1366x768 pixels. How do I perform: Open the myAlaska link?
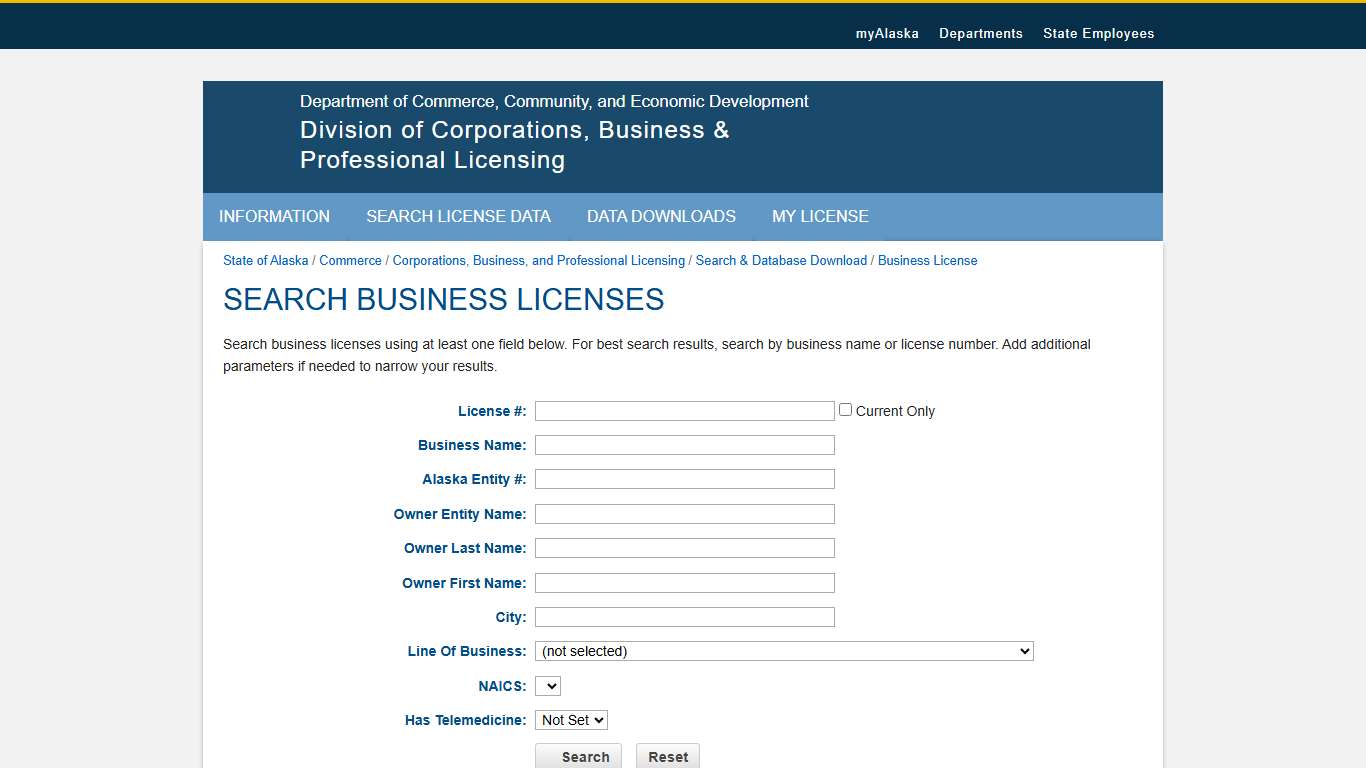click(887, 33)
